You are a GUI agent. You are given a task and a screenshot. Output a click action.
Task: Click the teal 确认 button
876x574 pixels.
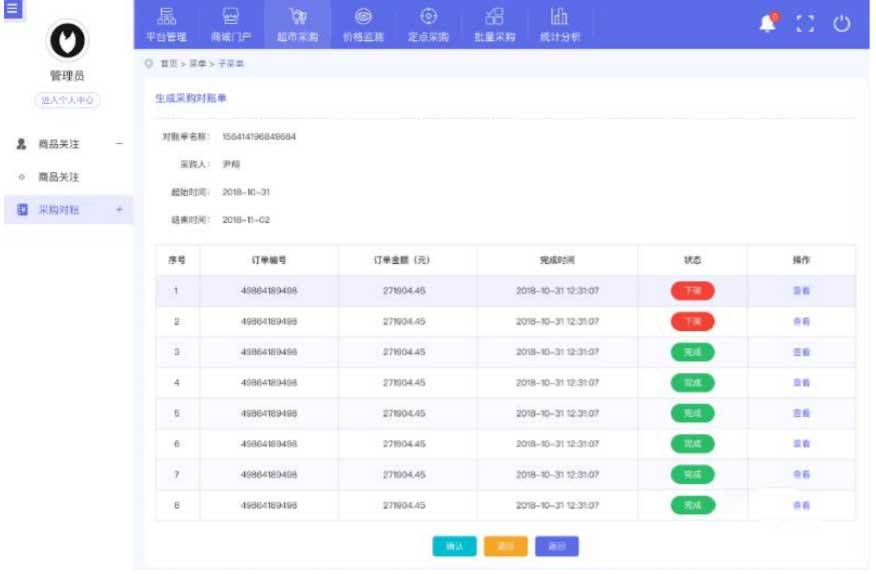(x=454, y=547)
